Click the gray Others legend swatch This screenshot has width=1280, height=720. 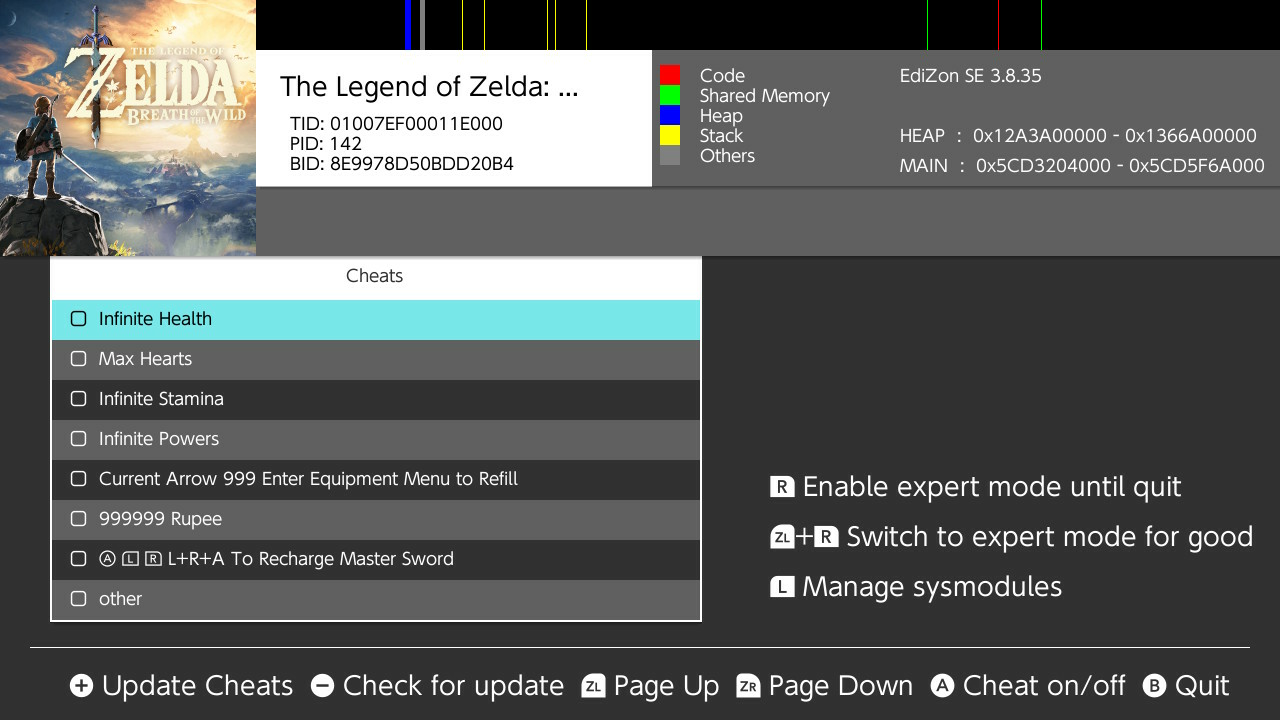click(x=670, y=155)
